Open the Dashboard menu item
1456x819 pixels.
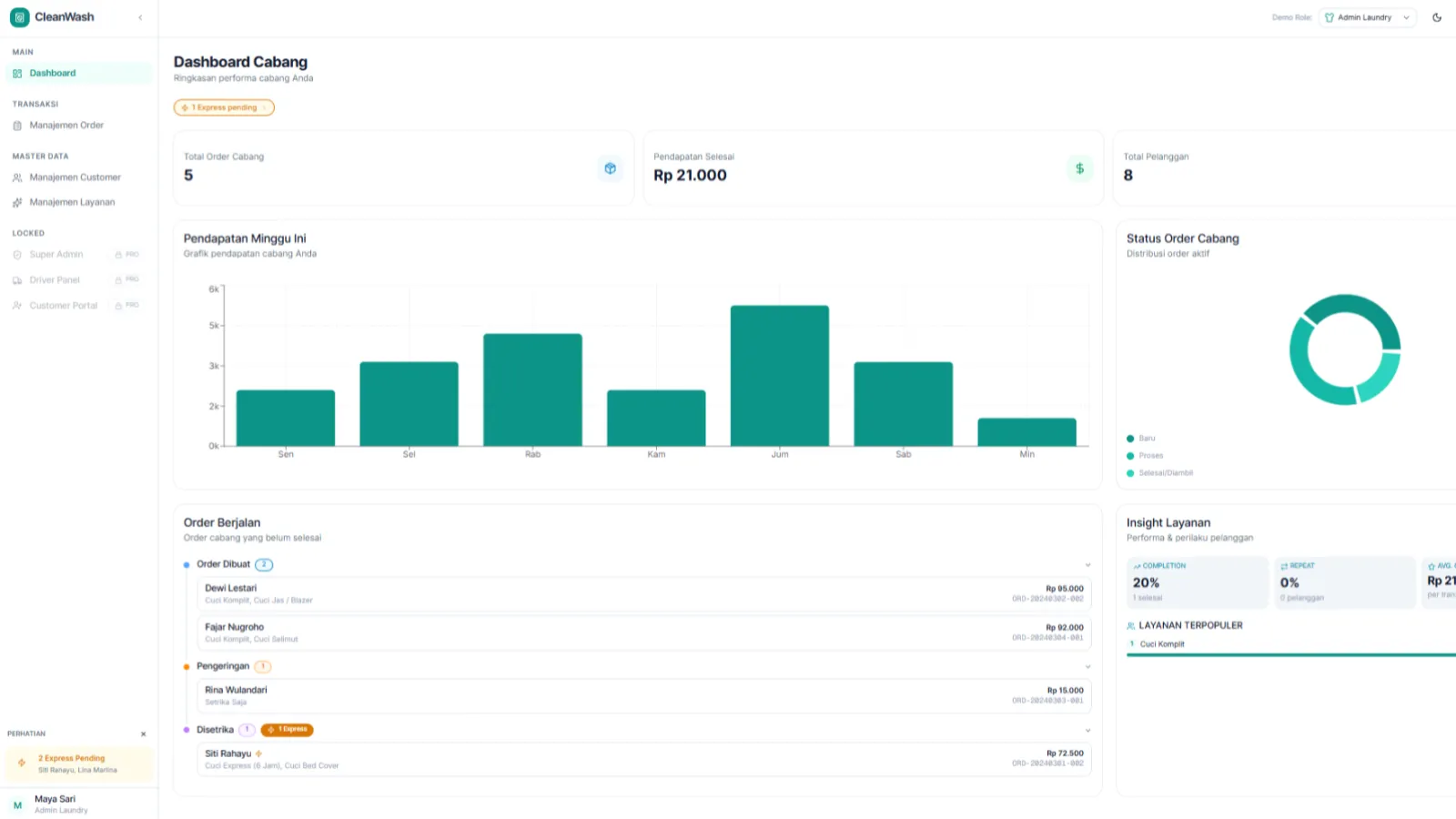[x=79, y=73]
